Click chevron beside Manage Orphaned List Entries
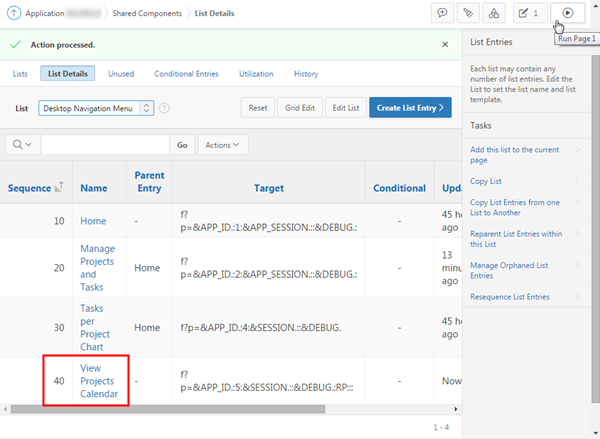The image size is (600, 439). click(577, 265)
